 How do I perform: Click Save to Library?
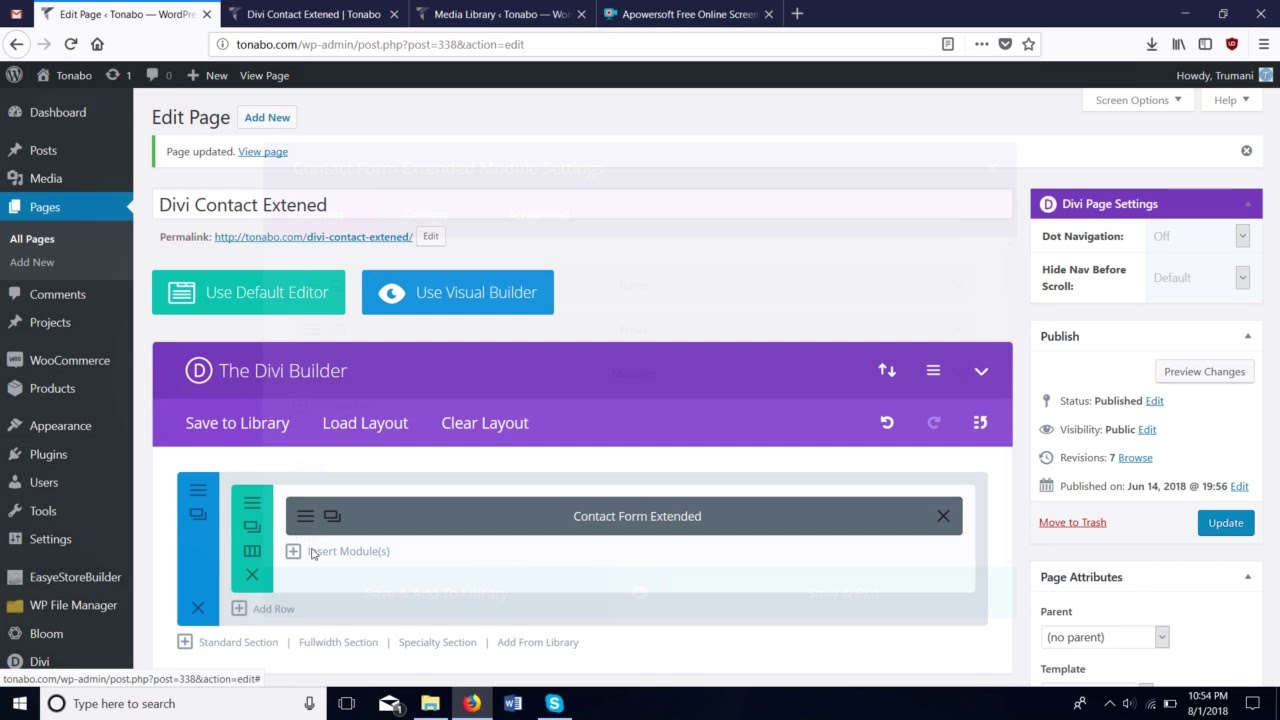(x=237, y=423)
